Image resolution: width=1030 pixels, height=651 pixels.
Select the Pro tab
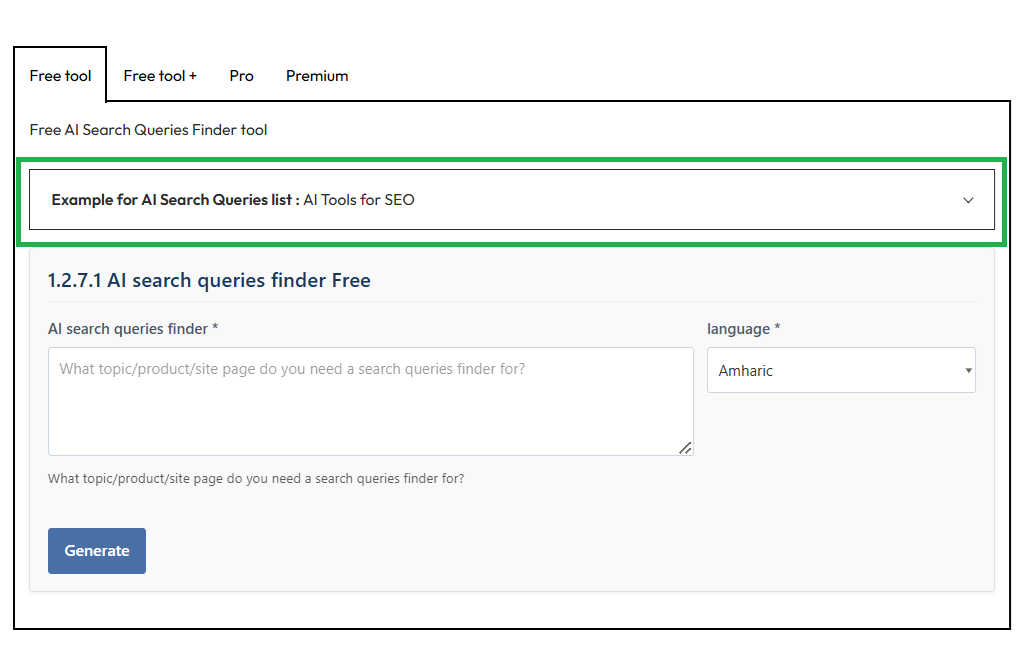tap(241, 76)
